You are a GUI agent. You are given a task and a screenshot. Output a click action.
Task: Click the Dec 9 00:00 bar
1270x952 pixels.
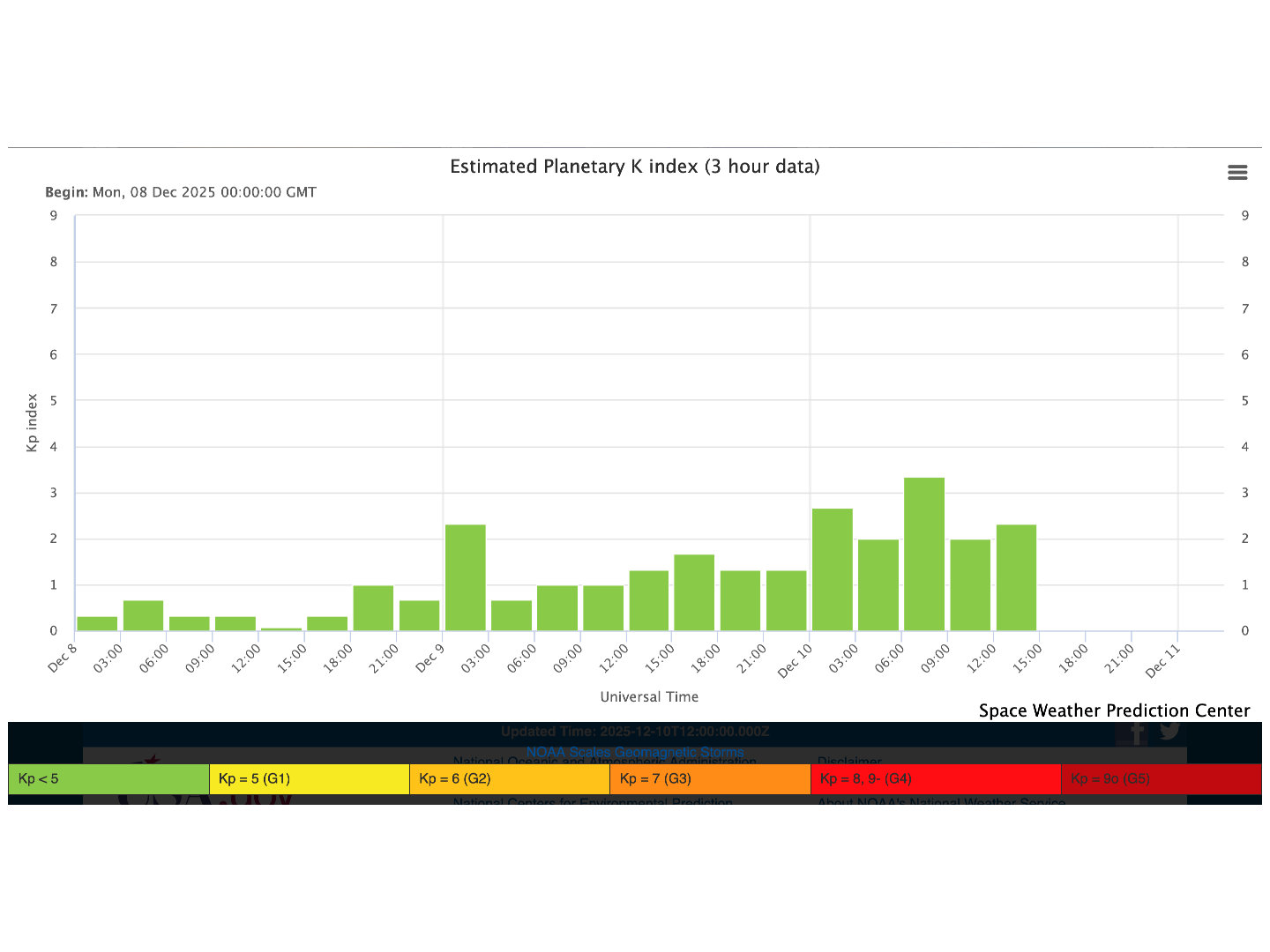click(x=465, y=577)
